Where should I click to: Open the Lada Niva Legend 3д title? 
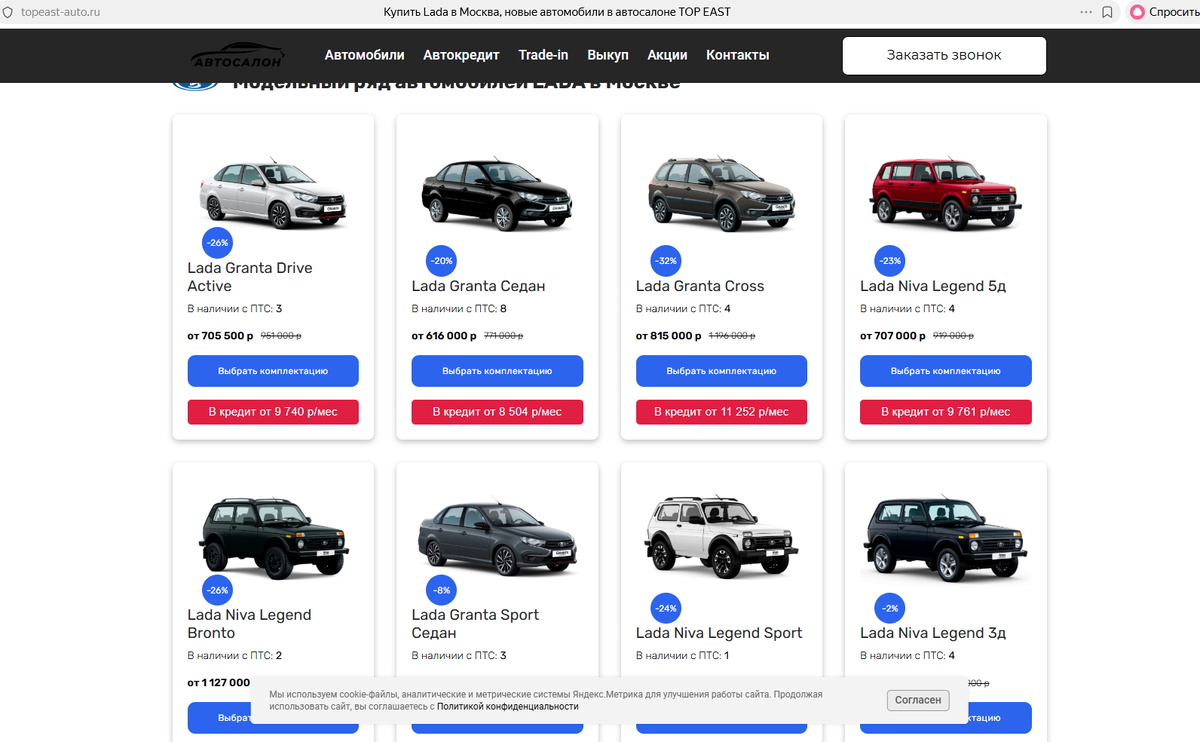click(933, 633)
